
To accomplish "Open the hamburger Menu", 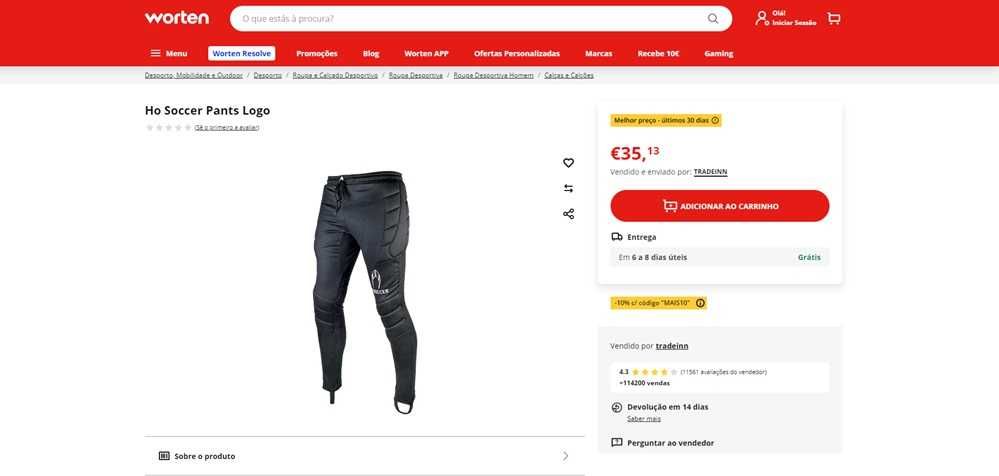I will pyautogui.click(x=168, y=54).
